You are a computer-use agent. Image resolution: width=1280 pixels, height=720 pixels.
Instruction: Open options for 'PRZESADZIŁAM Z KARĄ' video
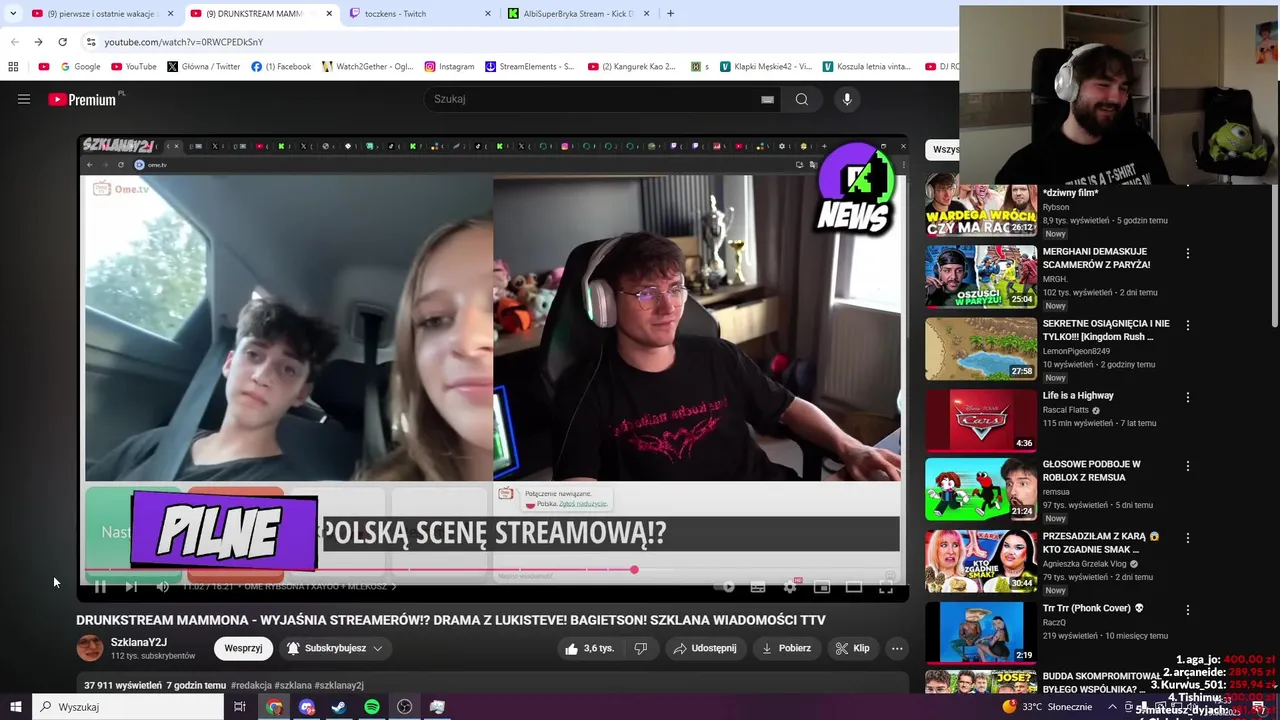[1187, 539]
